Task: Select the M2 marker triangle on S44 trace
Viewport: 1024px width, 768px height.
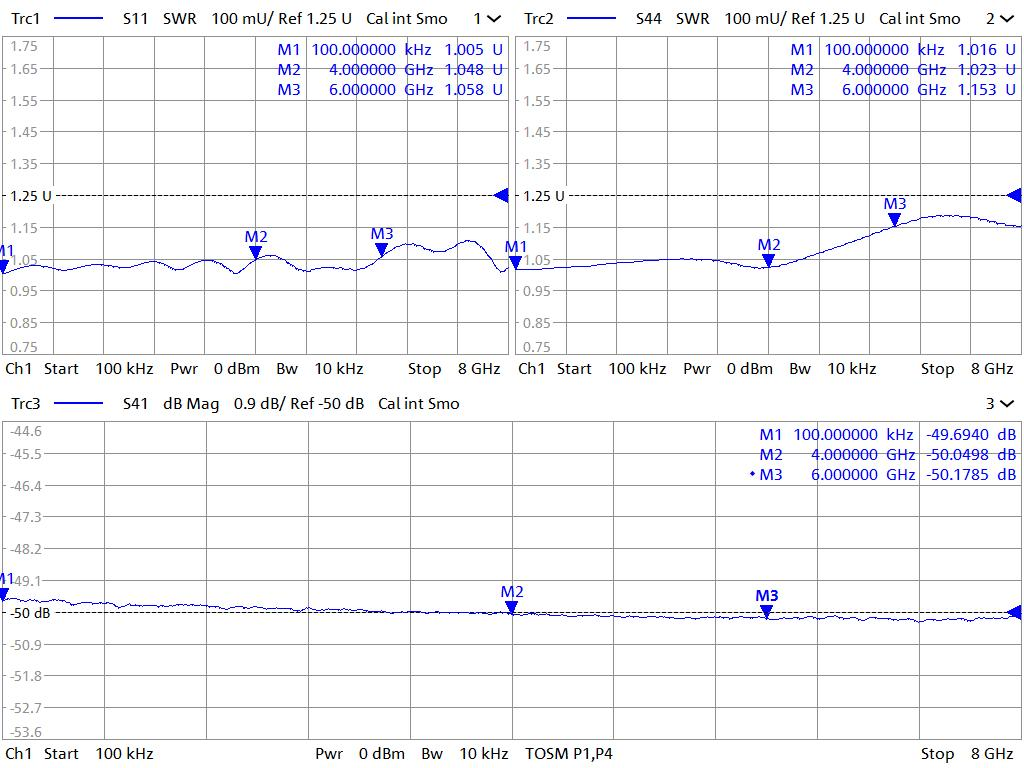Action: [768, 260]
